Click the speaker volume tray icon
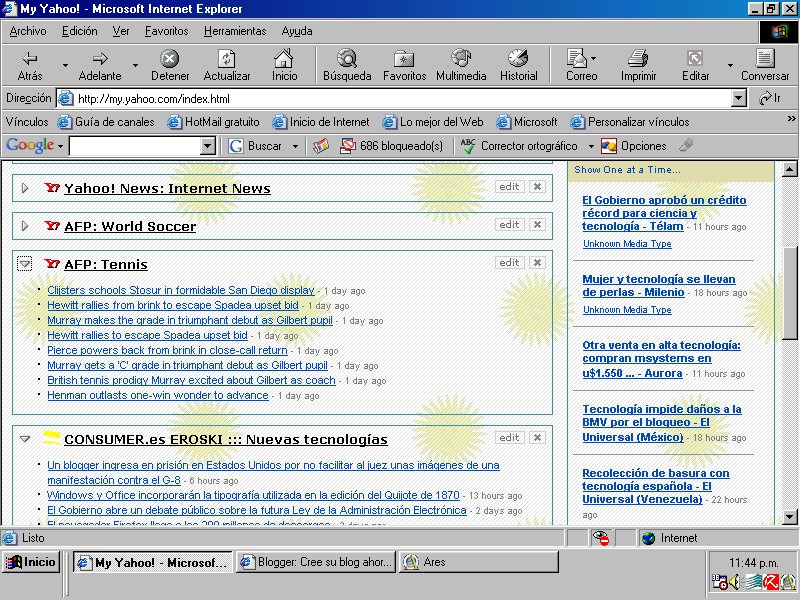The width and height of the screenshot is (800, 600). click(x=734, y=582)
